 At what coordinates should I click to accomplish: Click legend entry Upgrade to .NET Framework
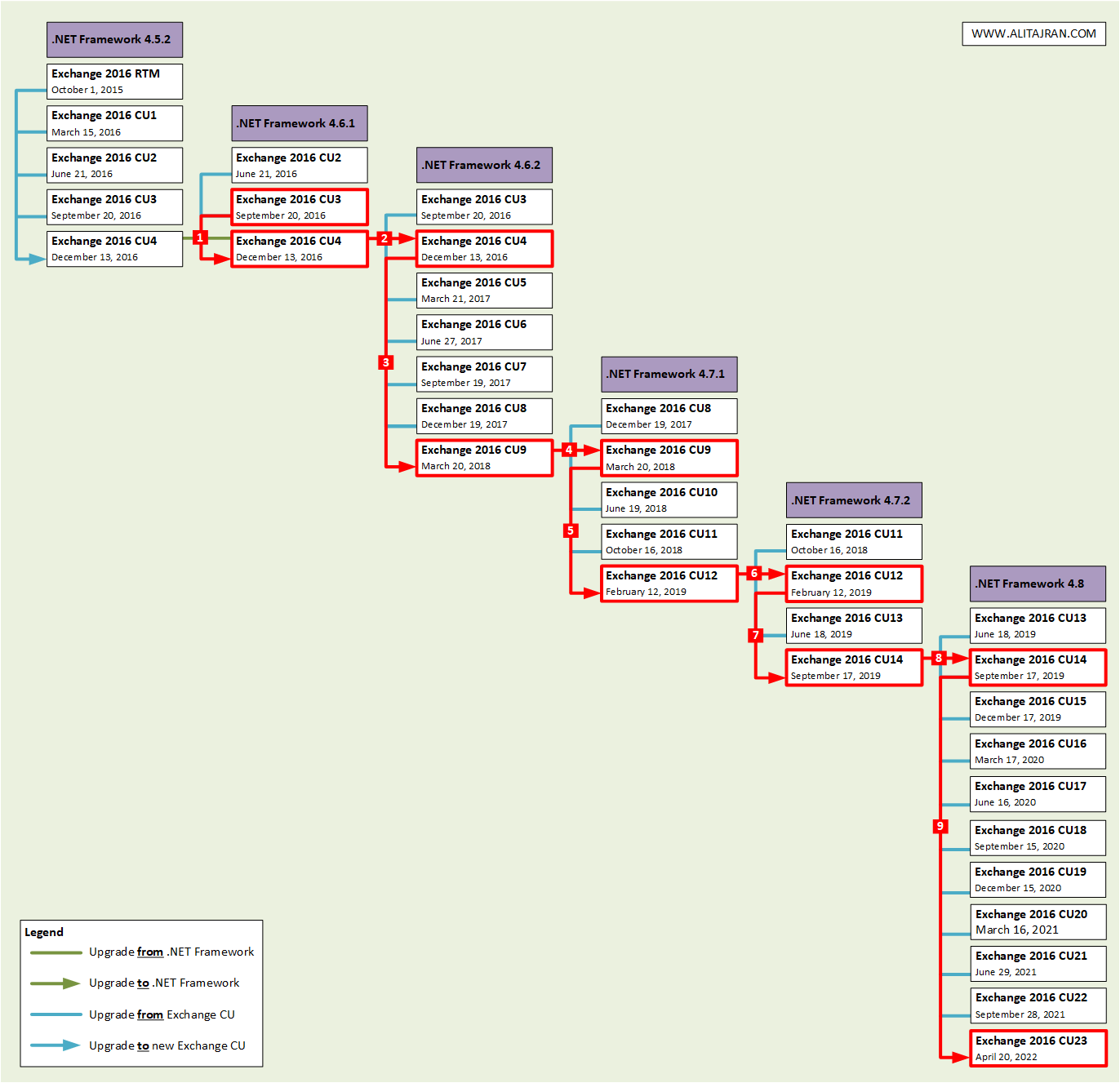coord(164,983)
